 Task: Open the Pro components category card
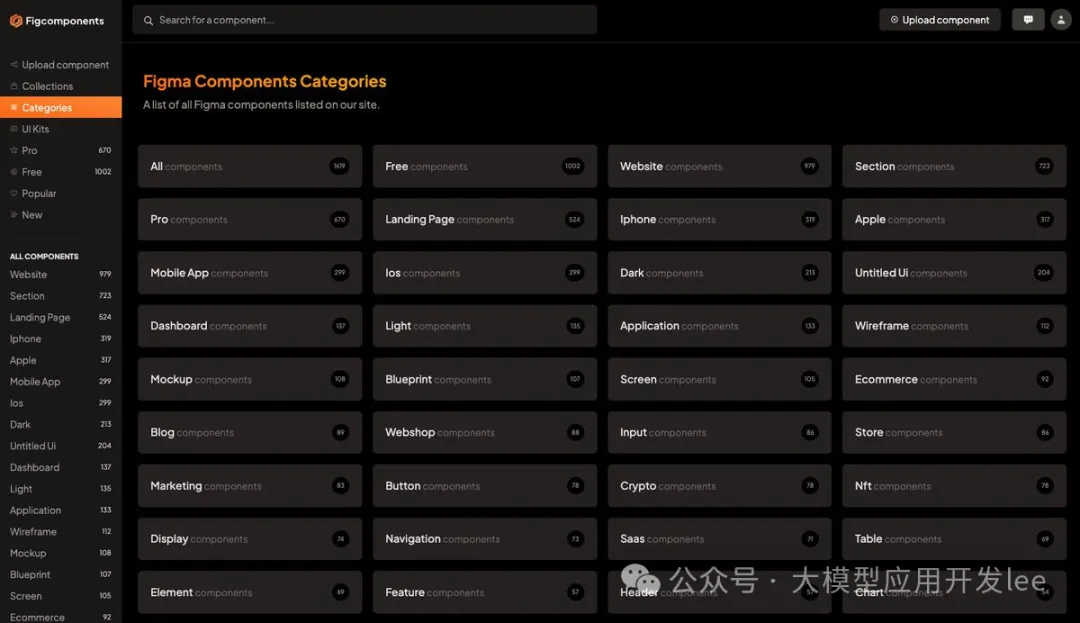tap(249, 219)
